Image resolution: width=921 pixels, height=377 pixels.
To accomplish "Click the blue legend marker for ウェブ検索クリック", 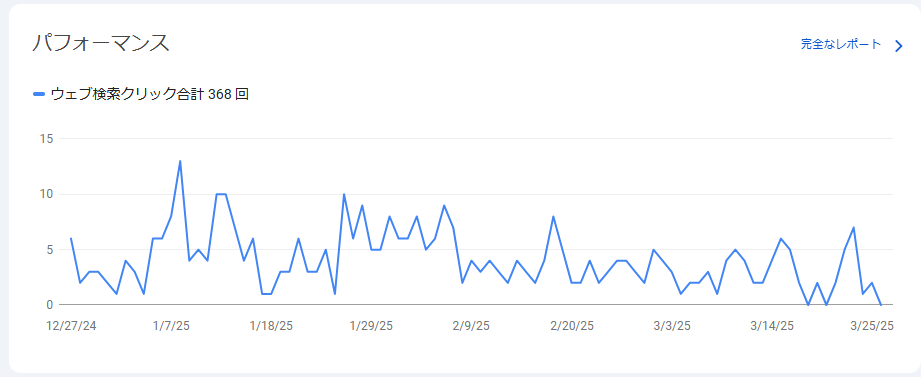I will [39, 94].
